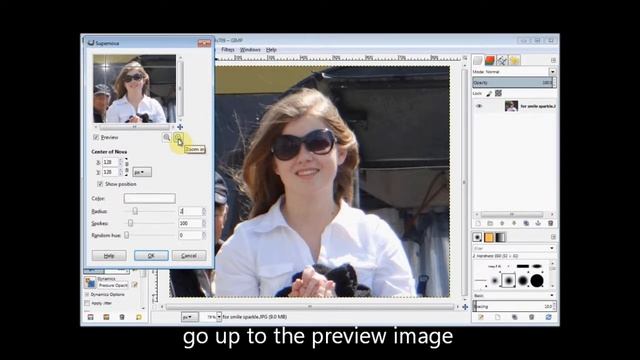
Task: Anchor the floating layer
Action: click(538, 223)
